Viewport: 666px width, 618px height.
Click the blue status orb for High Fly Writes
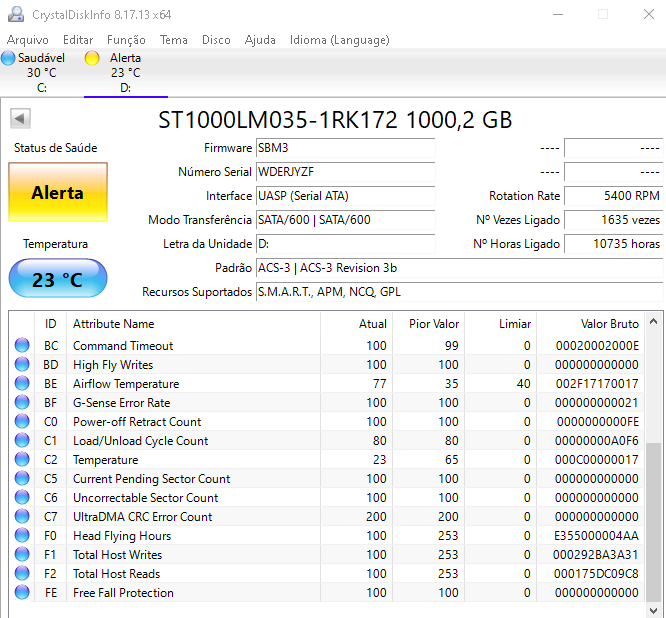pyautogui.click(x=22, y=364)
